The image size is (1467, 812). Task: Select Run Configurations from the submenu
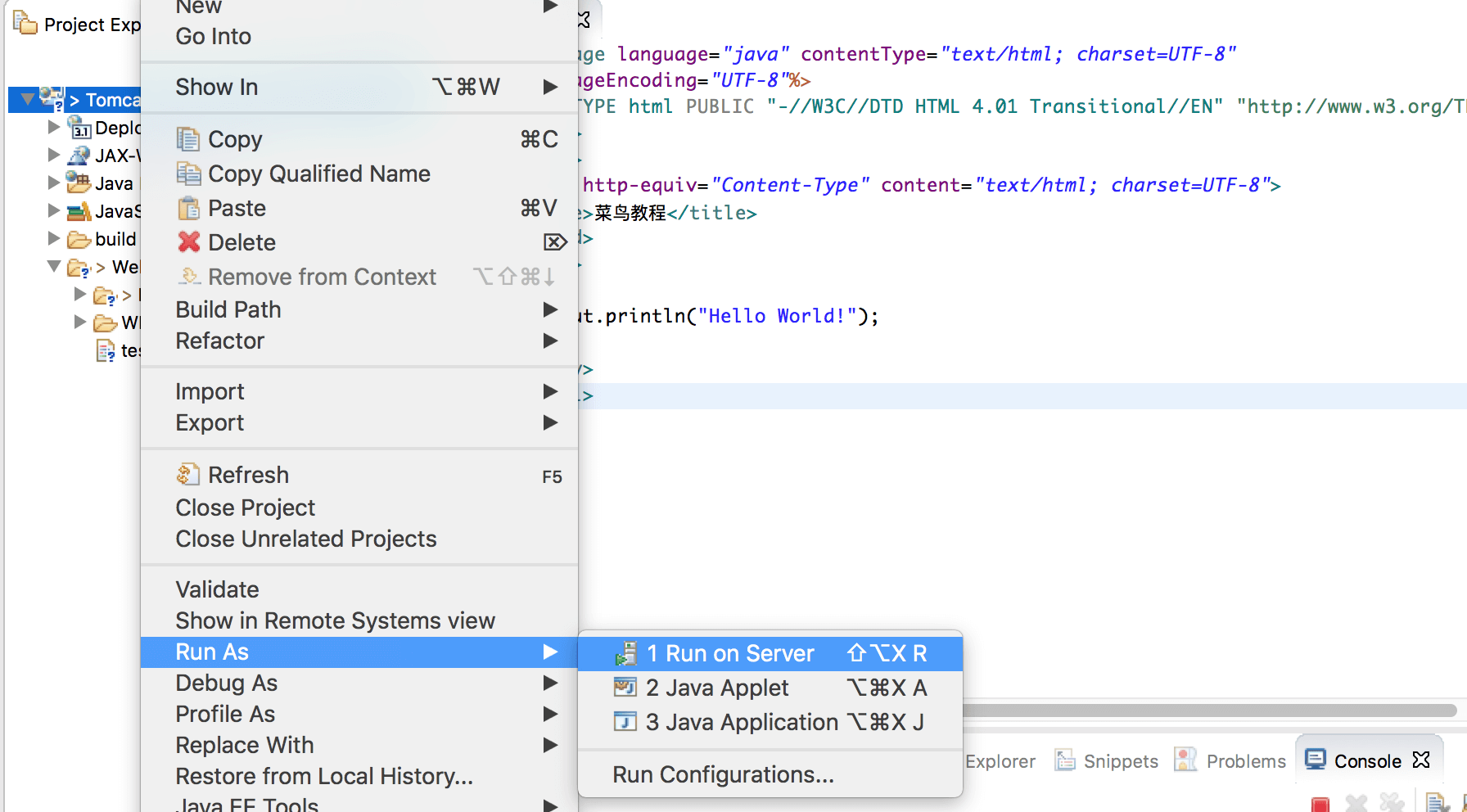(722, 774)
